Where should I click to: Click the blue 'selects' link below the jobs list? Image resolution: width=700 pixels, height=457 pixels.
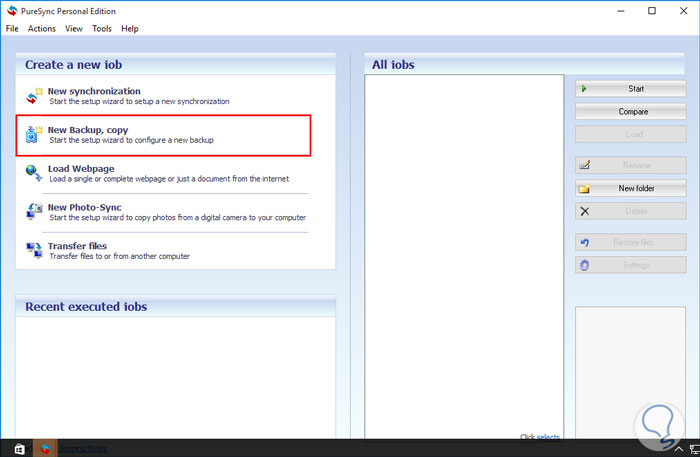[548, 436]
